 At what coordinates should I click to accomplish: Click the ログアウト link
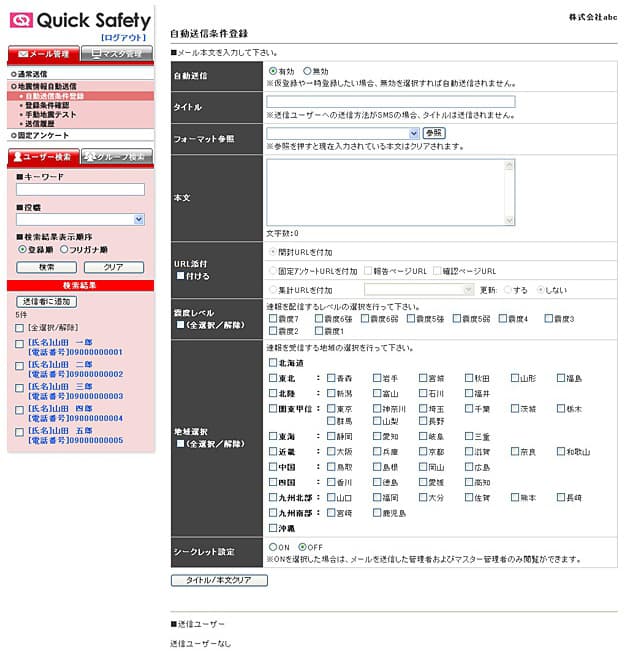coord(123,38)
